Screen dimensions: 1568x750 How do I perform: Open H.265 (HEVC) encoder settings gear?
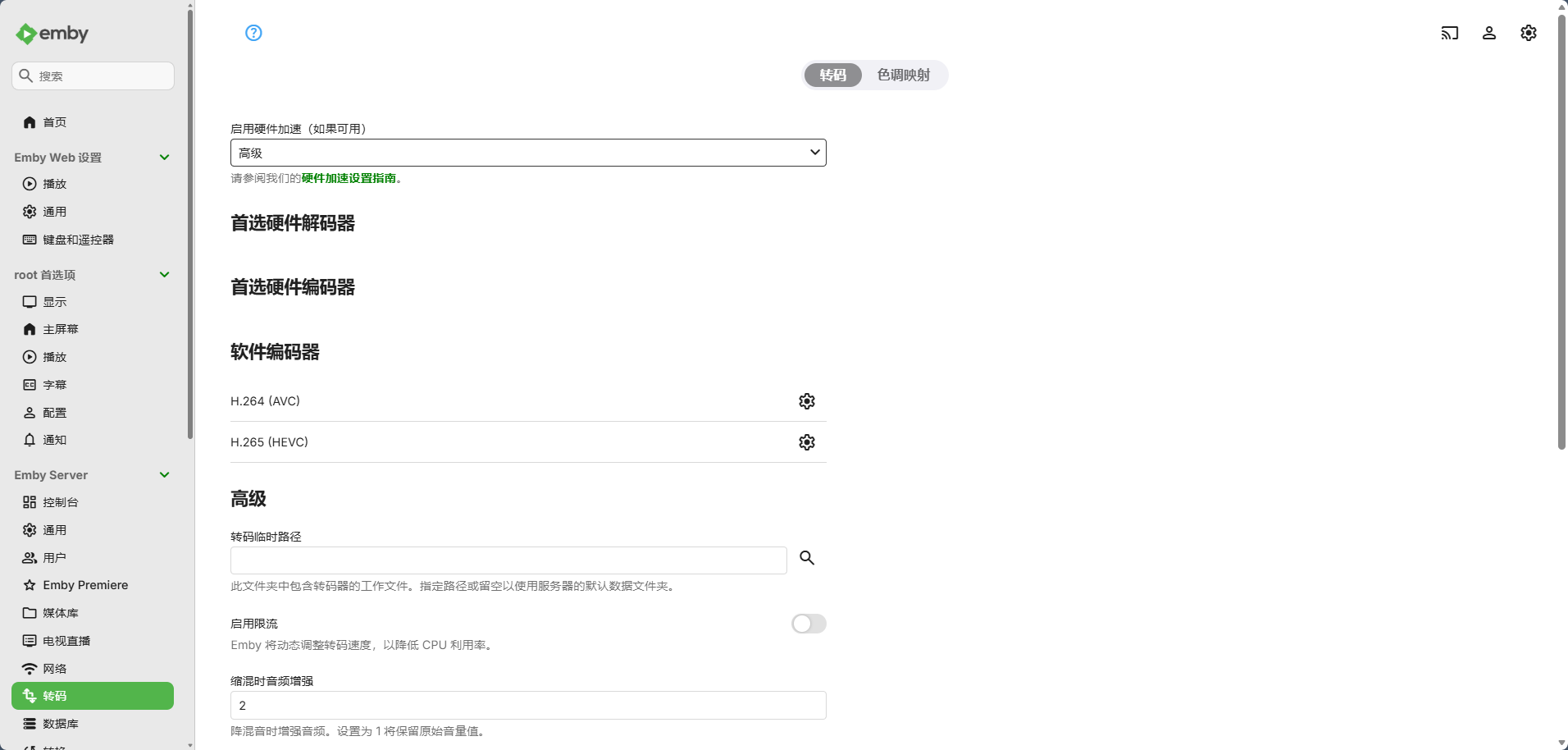[x=806, y=442]
